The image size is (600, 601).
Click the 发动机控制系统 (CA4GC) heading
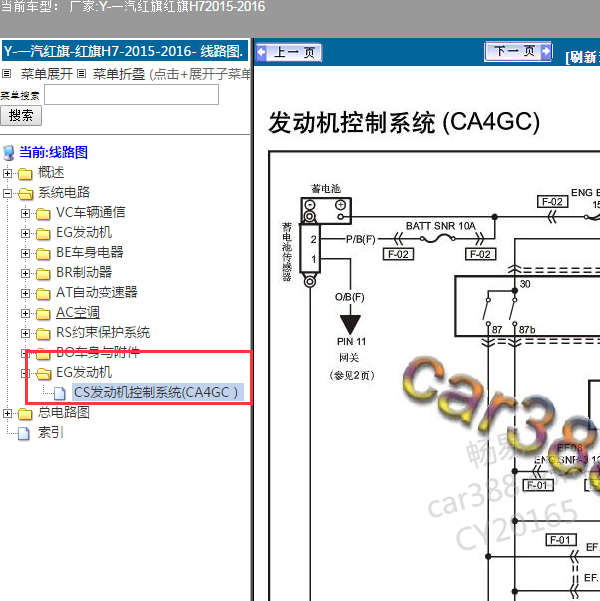[x=404, y=122]
